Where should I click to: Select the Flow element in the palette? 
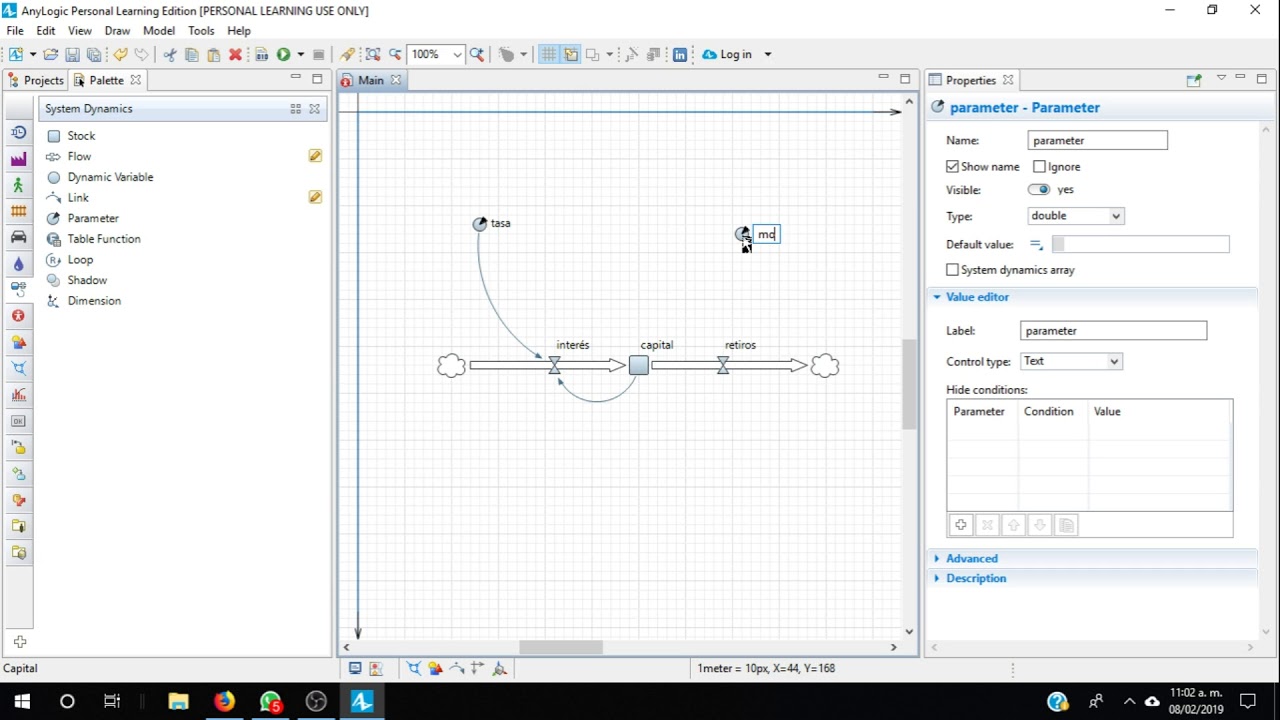point(77,156)
